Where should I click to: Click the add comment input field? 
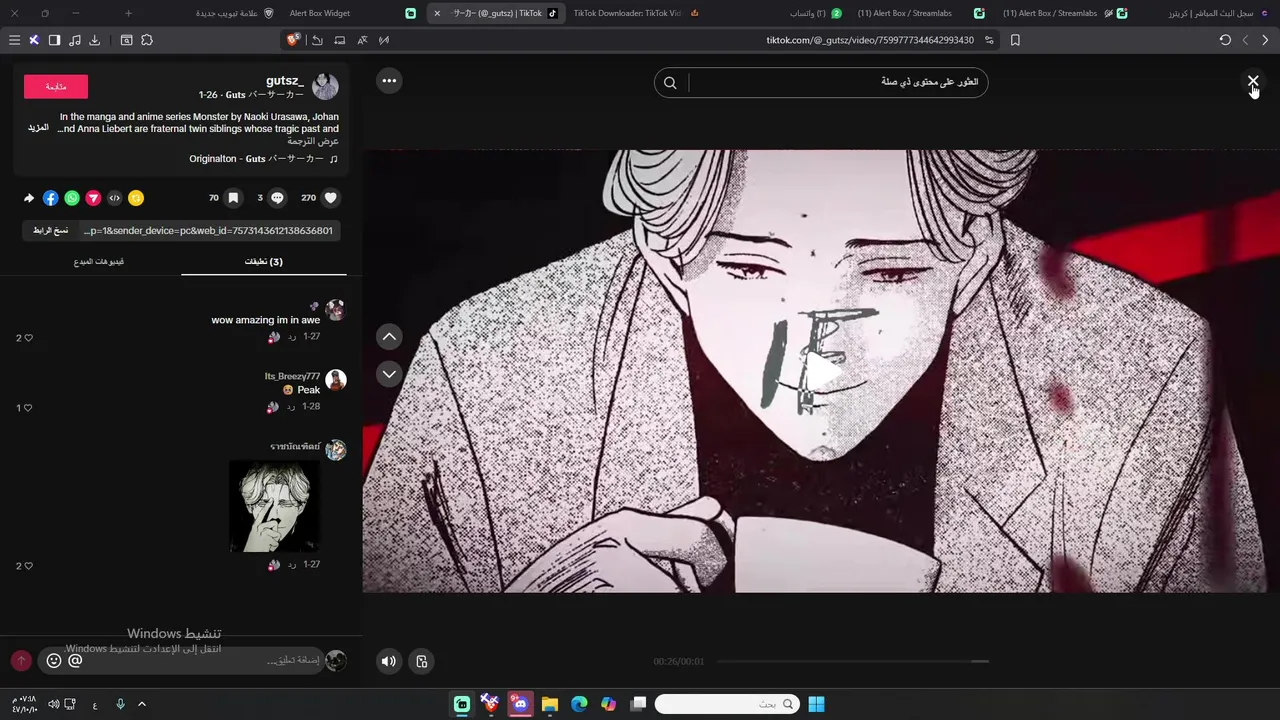pos(205,660)
